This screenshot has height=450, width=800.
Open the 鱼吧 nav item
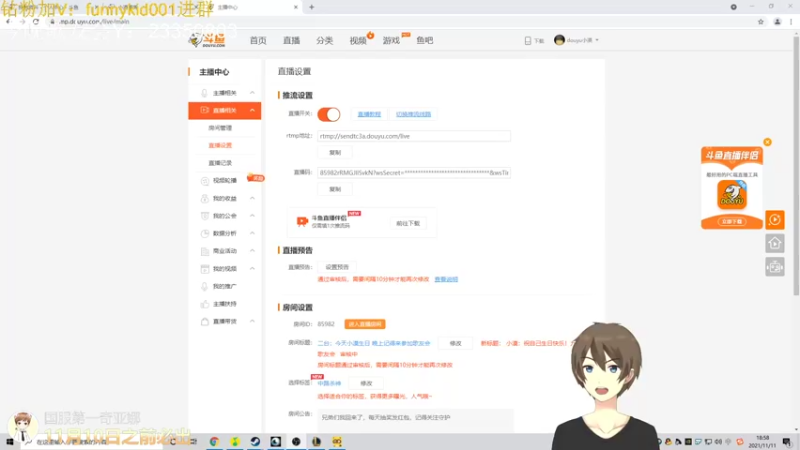click(x=424, y=40)
